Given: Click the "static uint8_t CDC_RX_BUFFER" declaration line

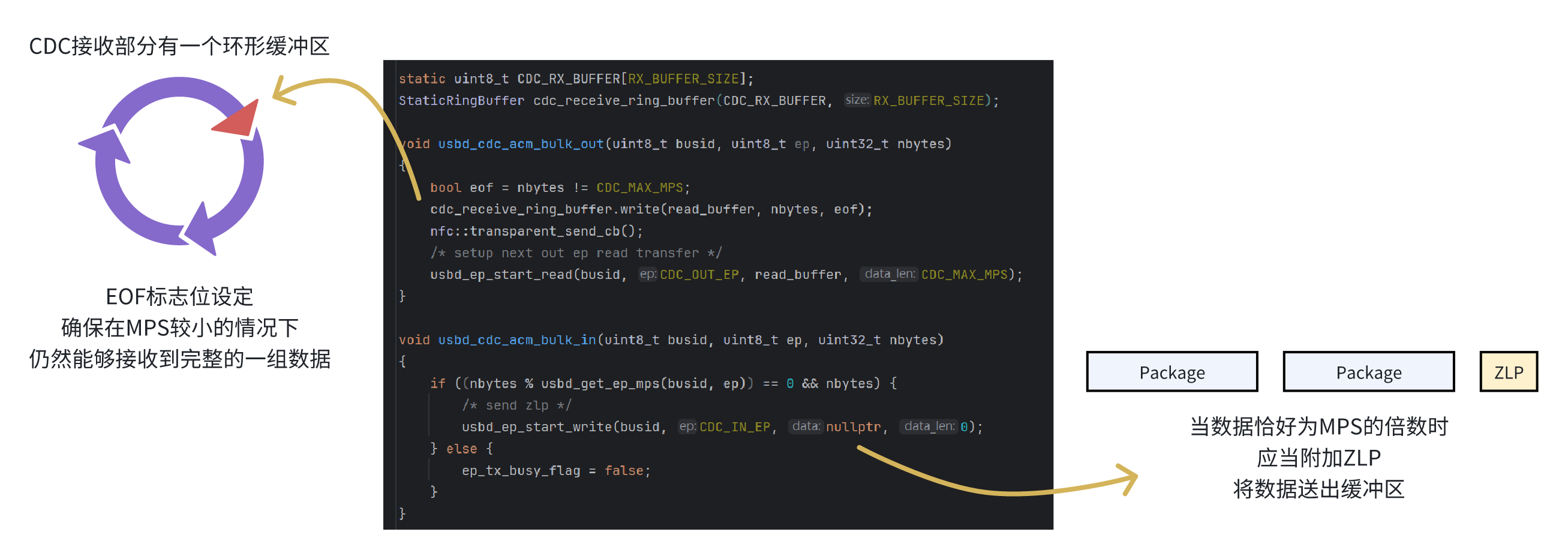Looking at the screenshot, I should coord(576,79).
